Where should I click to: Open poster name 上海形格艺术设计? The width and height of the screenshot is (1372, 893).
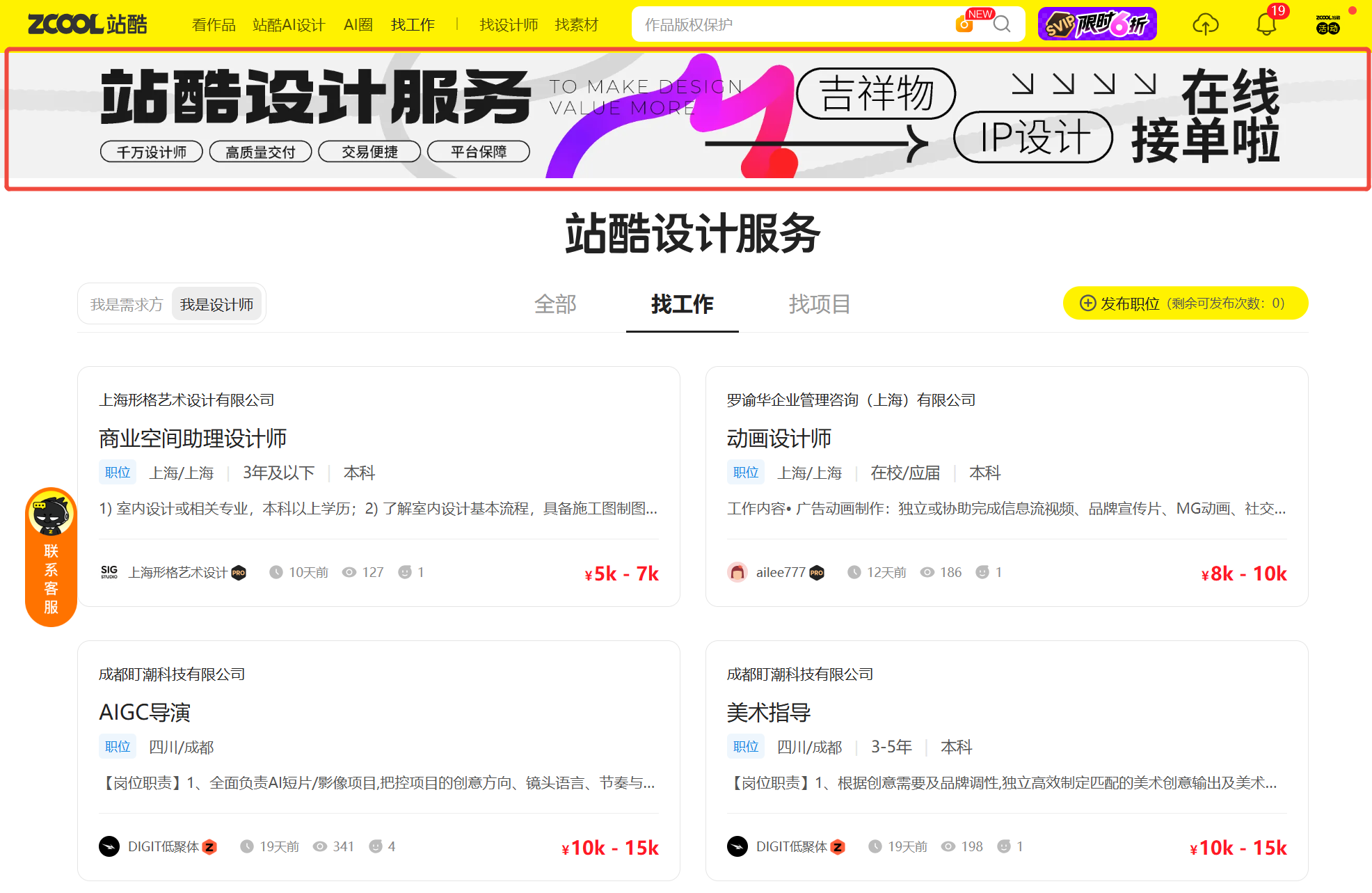pyautogui.click(x=178, y=572)
